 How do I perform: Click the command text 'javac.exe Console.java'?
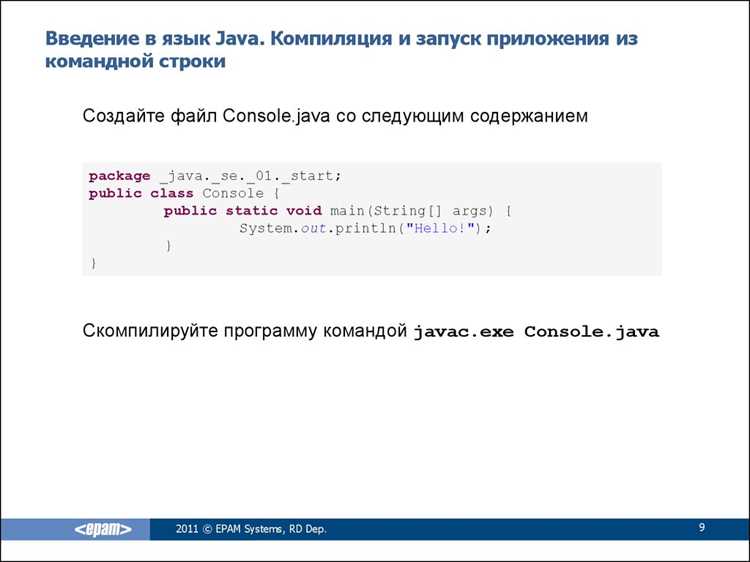[536, 331]
